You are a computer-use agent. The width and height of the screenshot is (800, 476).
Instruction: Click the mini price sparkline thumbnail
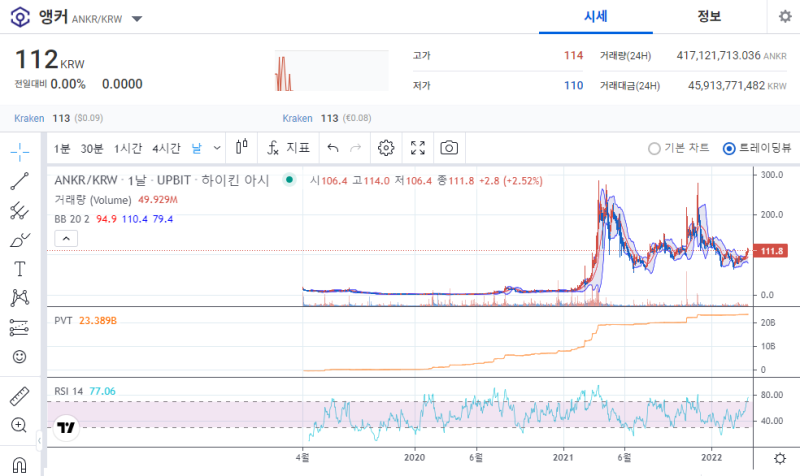pyautogui.click(x=332, y=70)
